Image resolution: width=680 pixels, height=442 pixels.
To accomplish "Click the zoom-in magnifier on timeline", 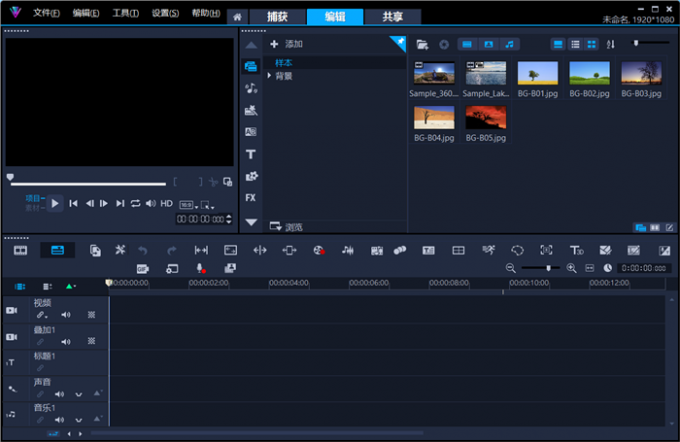I will (571, 268).
